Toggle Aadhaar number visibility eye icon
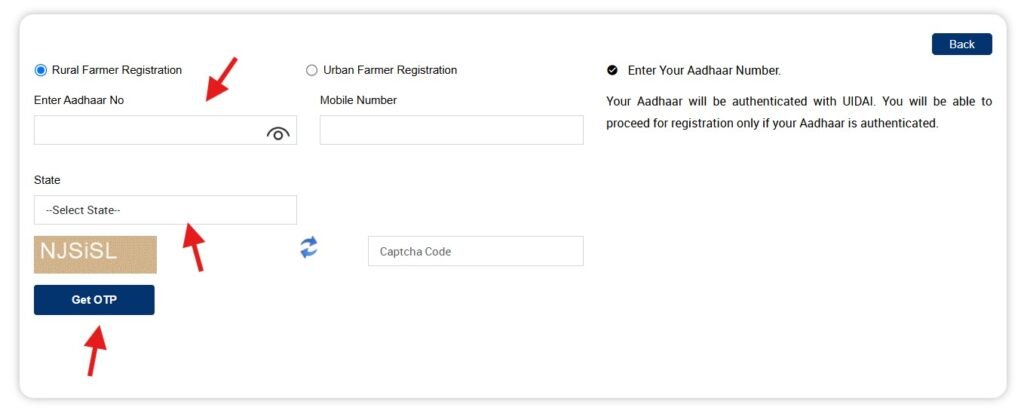The image size is (1024, 410). coord(278,133)
